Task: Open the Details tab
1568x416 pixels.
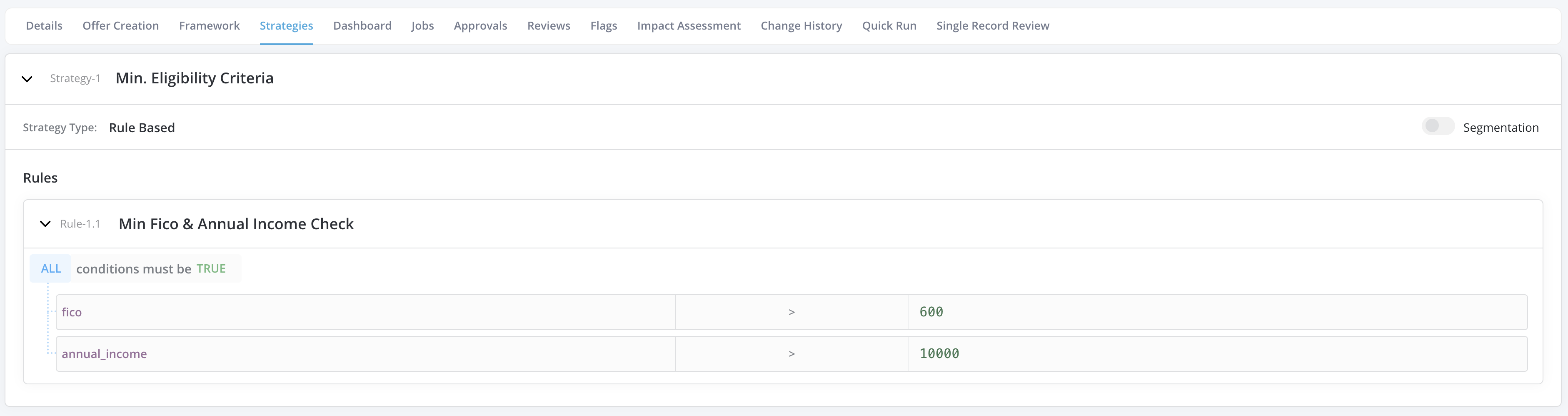Action: pyautogui.click(x=44, y=25)
